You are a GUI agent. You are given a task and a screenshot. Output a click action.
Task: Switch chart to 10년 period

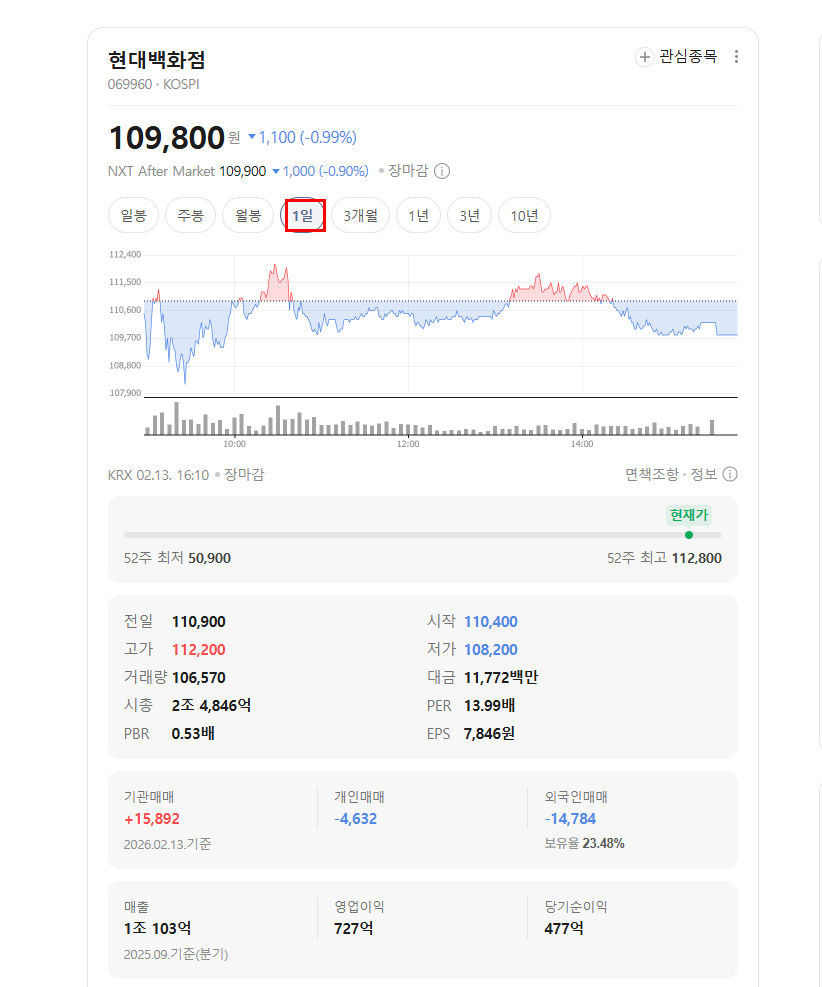point(524,215)
